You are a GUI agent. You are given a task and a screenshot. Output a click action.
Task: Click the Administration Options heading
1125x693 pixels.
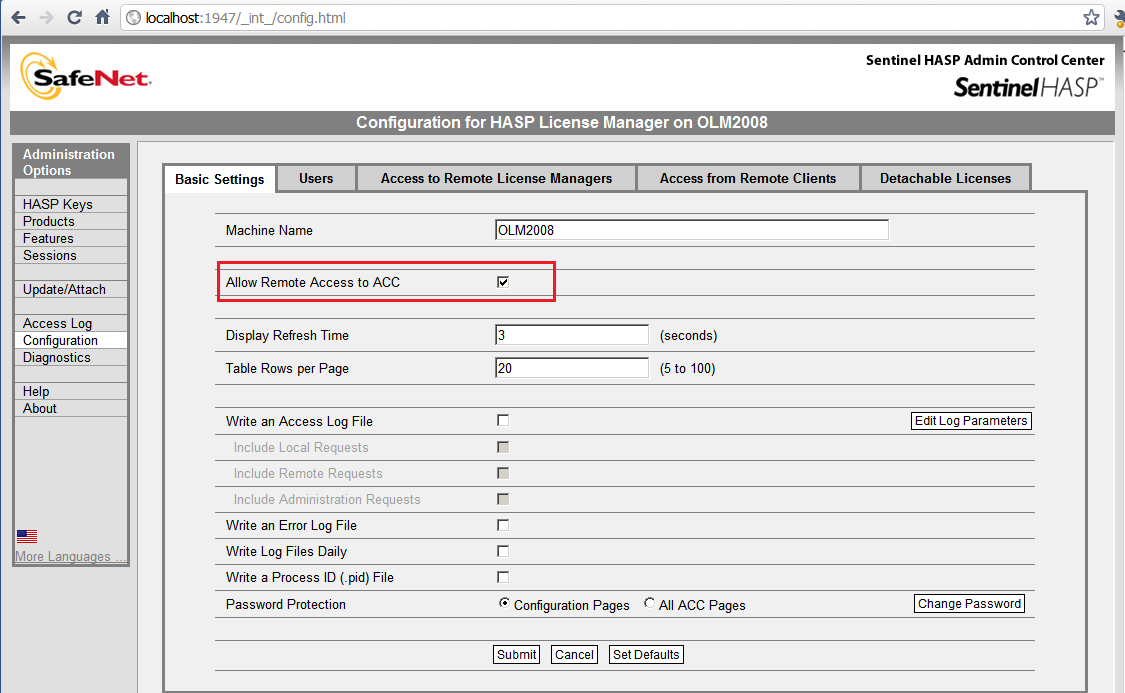(x=69, y=162)
